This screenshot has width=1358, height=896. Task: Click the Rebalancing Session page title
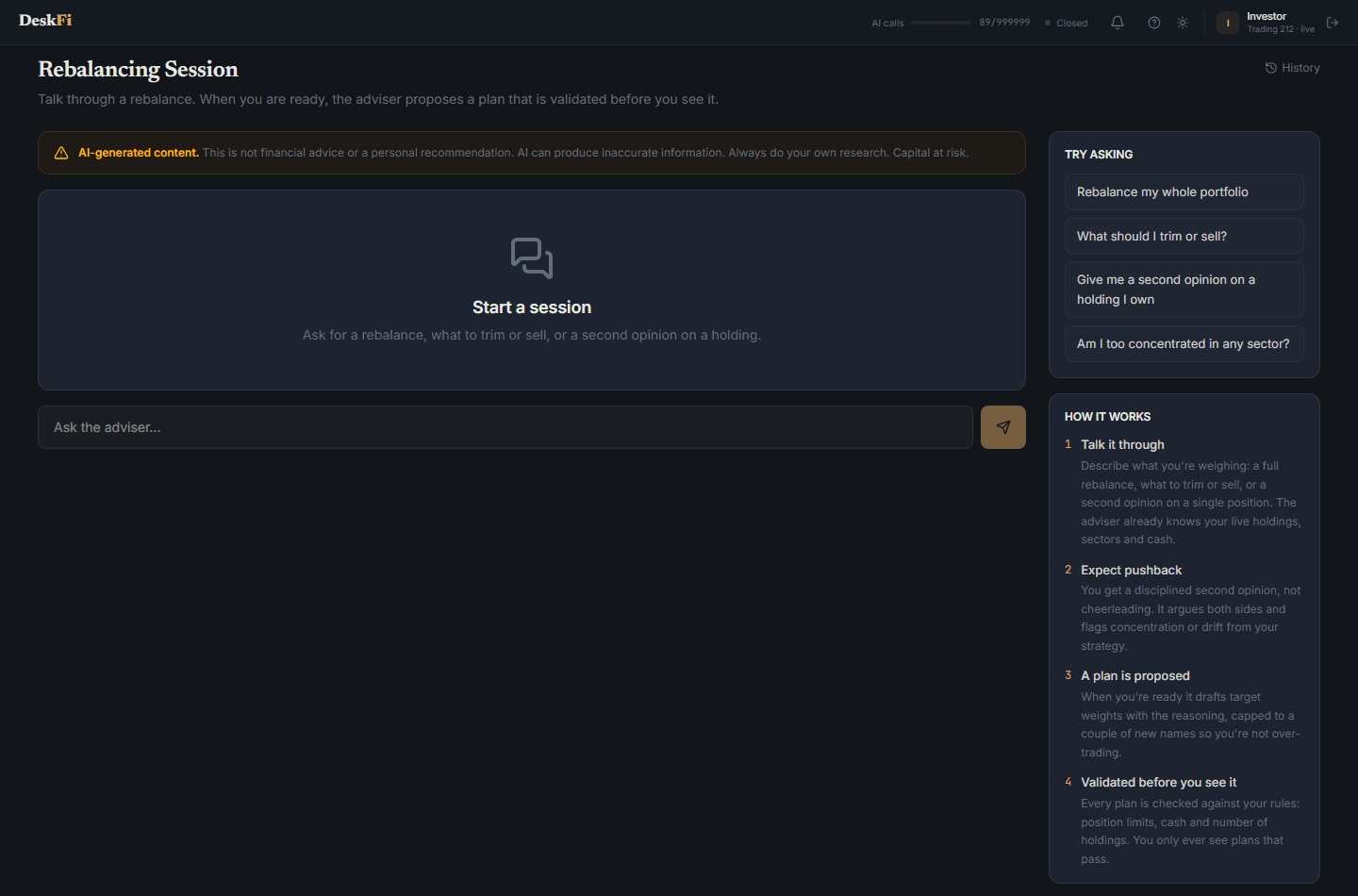(138, 69)
